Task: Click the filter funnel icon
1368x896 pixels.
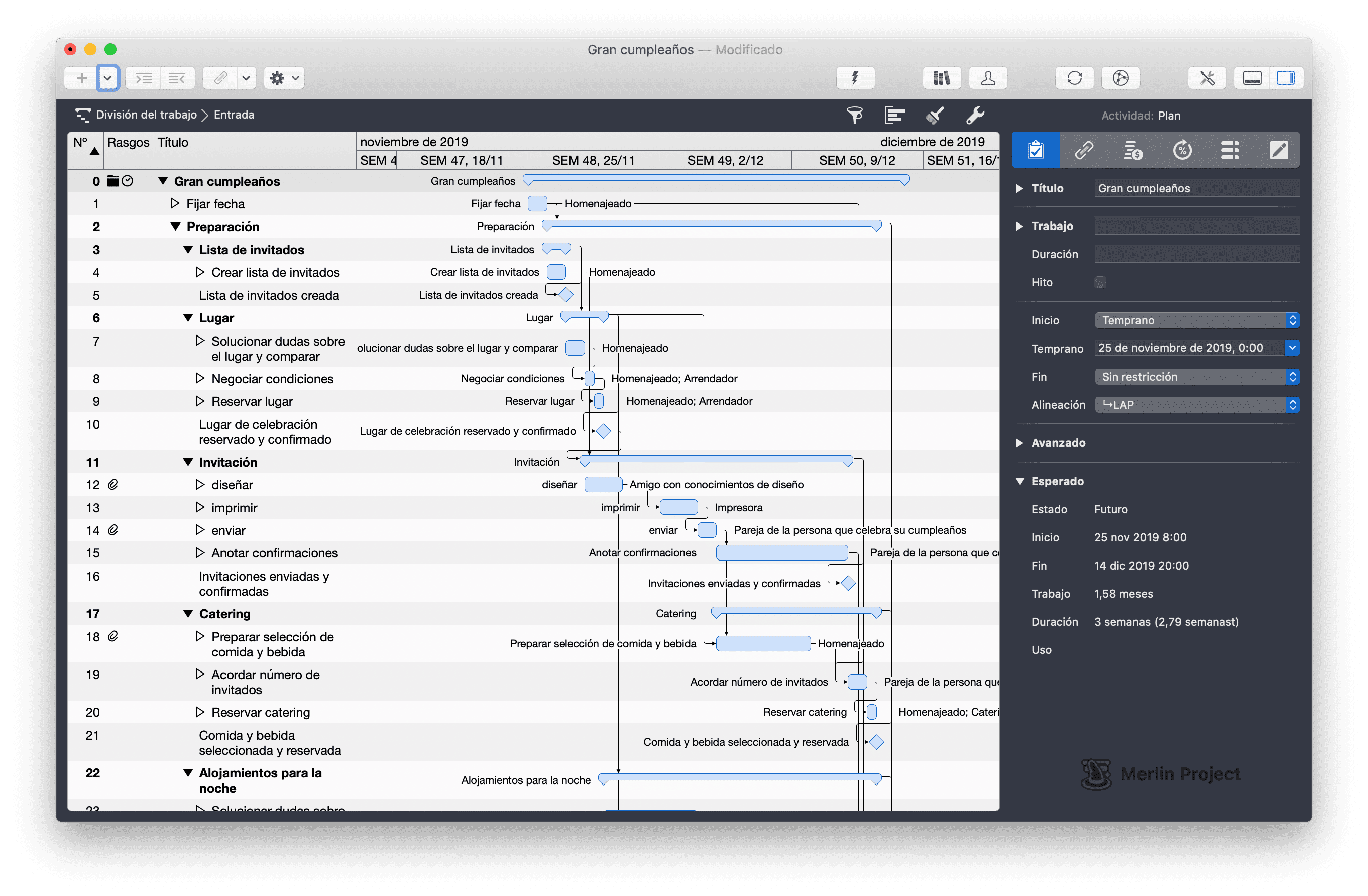Action: [x=855, y=115]
